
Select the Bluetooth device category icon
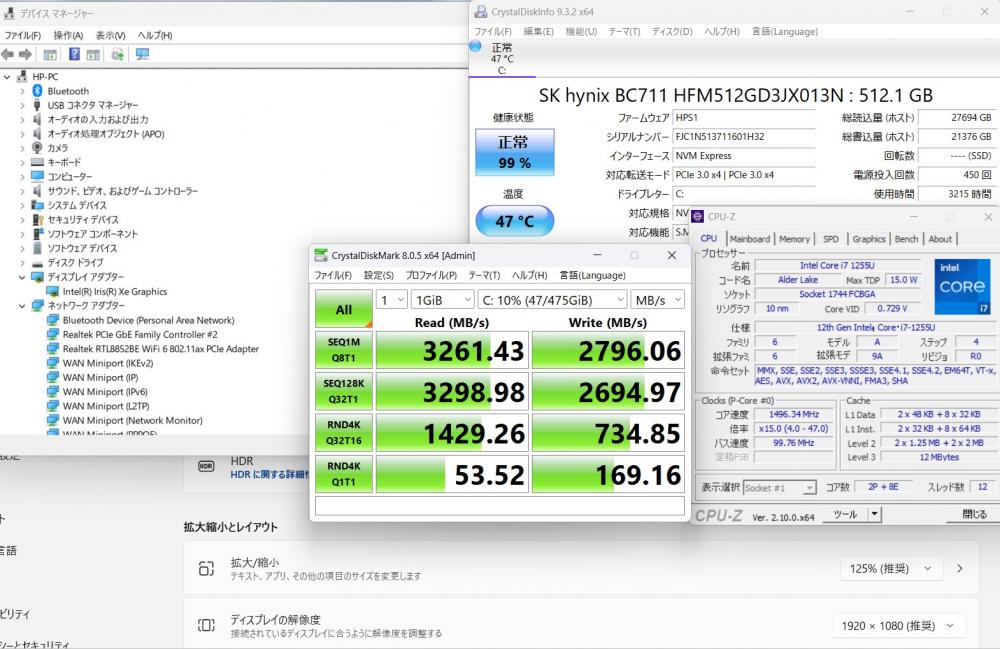[x=37, y=91]
